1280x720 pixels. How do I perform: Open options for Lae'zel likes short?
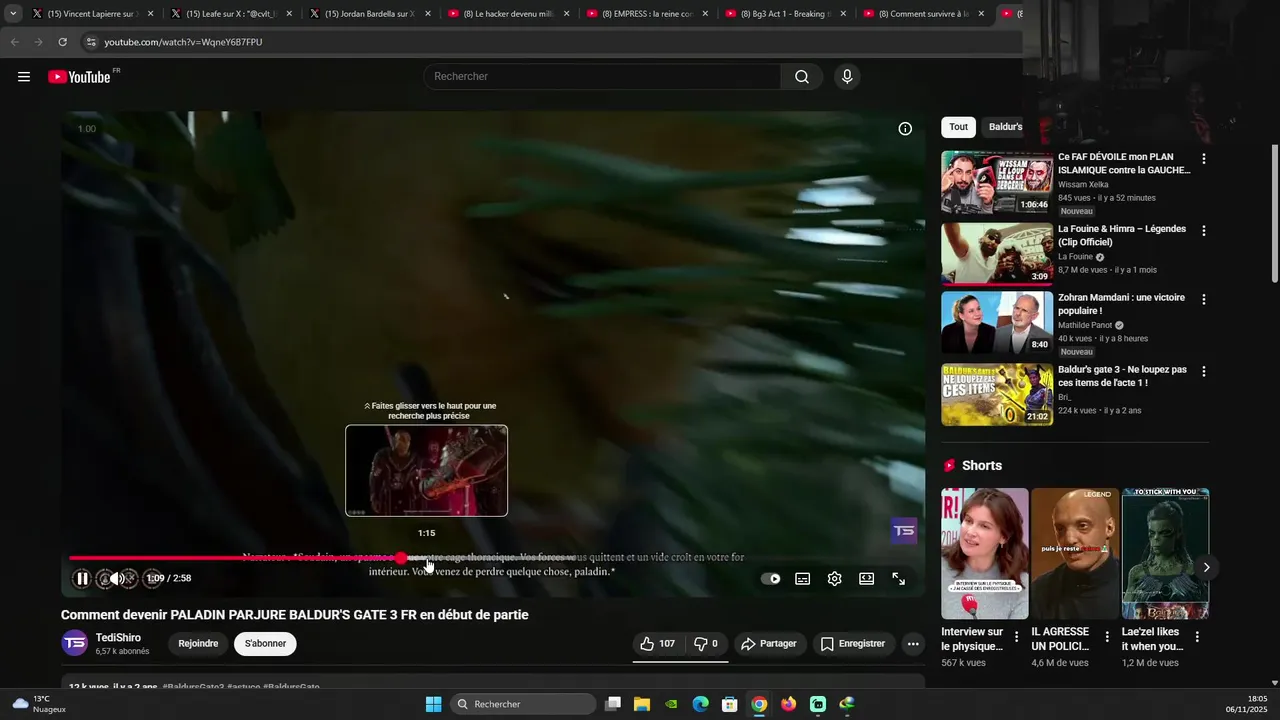1197,637
